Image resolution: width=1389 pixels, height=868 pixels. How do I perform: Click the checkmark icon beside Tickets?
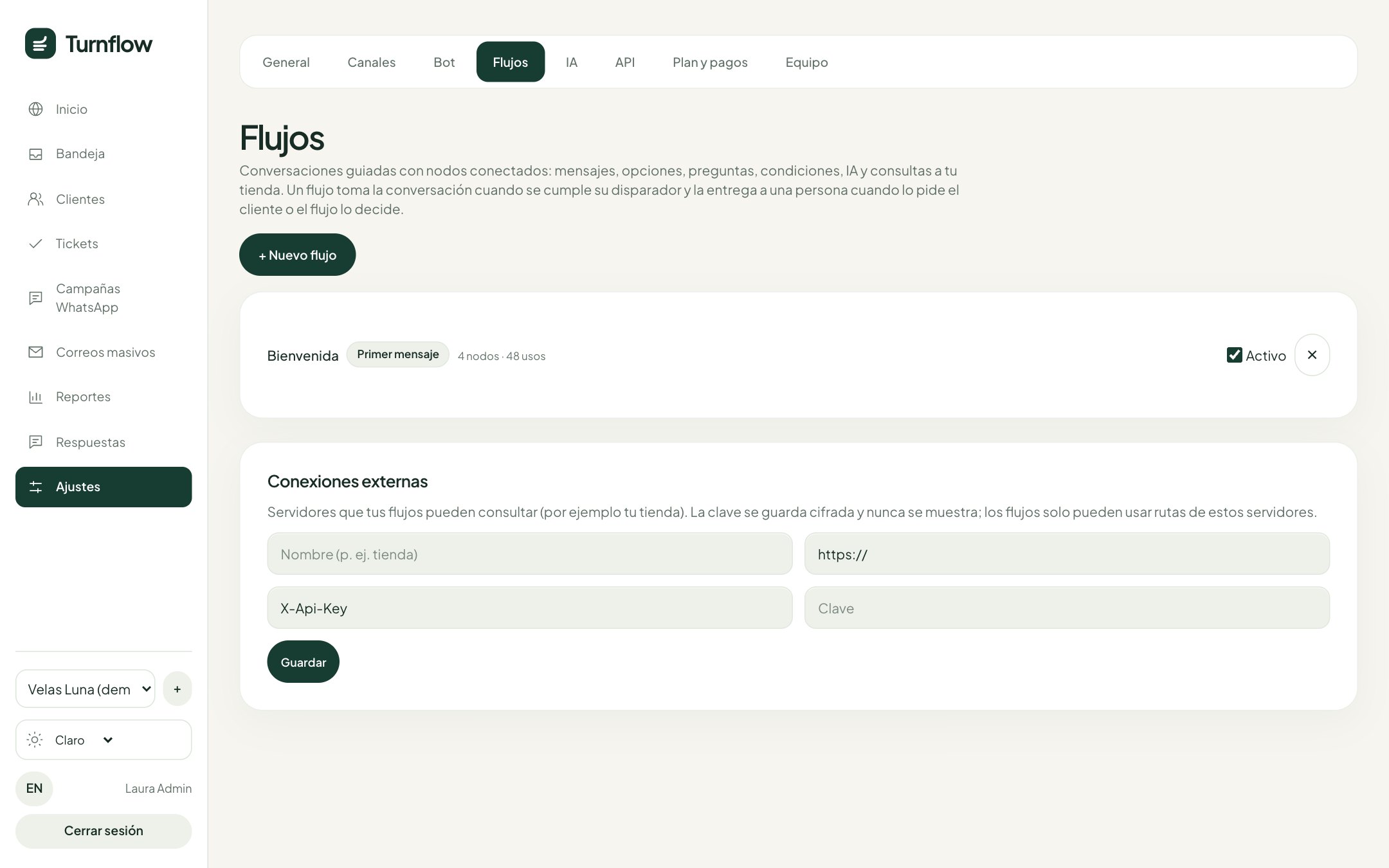pos(36,244)
